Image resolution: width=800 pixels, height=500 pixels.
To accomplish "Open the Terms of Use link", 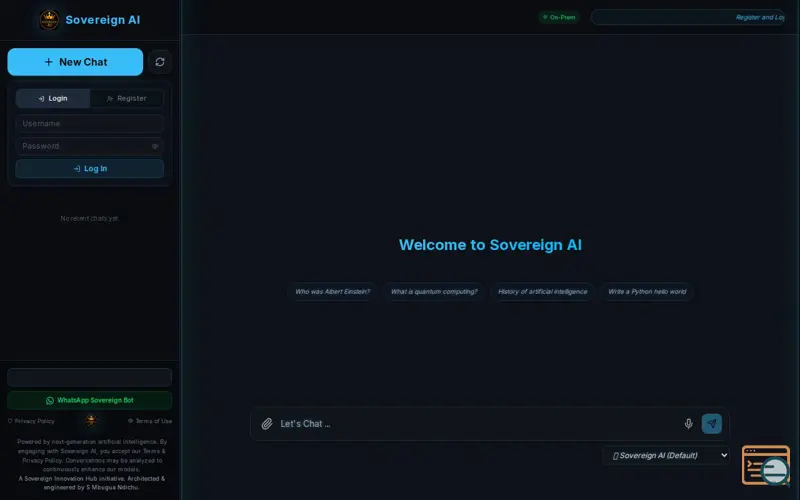I will (149, 421).
